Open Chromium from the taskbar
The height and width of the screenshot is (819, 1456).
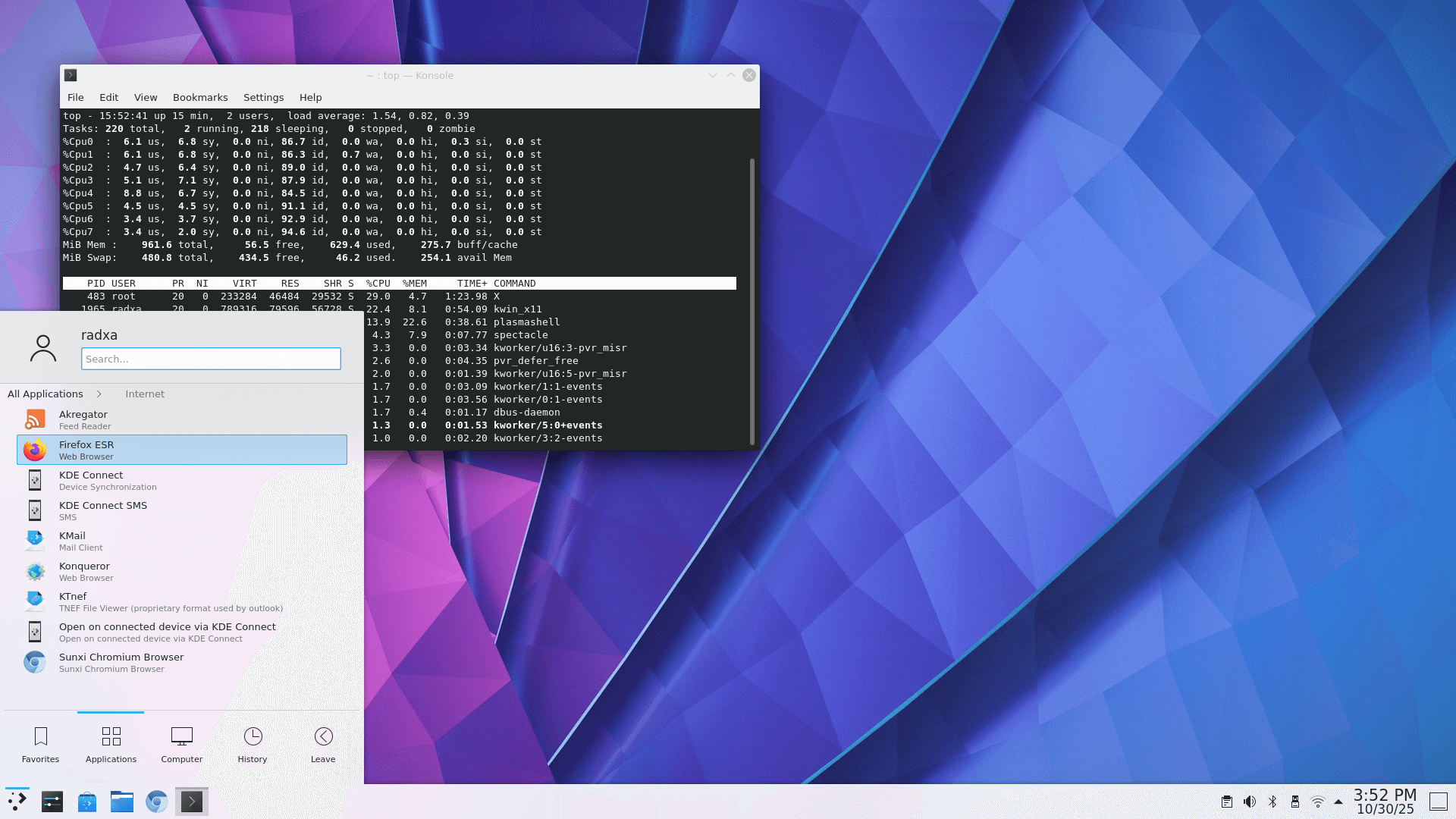point(156,802)
